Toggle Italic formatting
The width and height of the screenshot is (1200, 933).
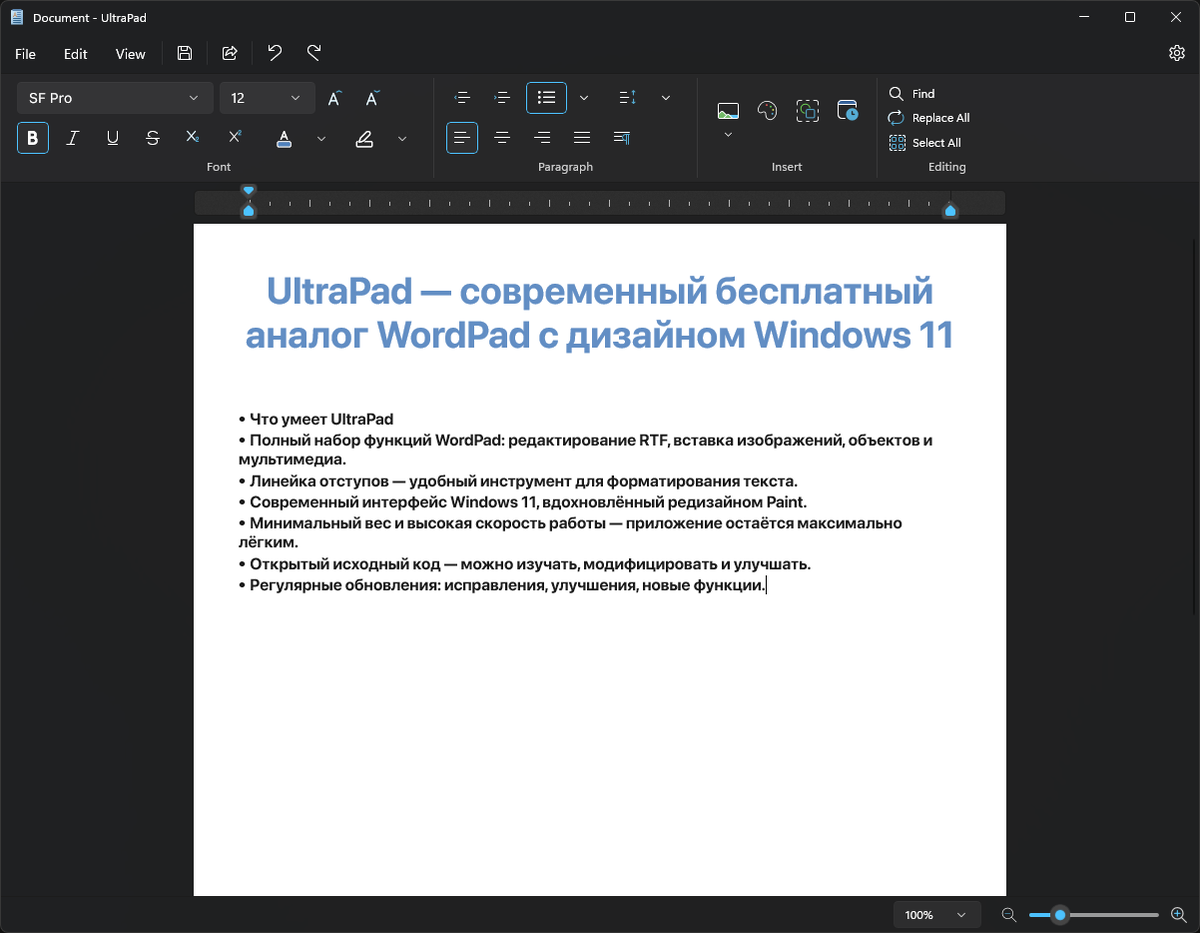tap(73, 138)
